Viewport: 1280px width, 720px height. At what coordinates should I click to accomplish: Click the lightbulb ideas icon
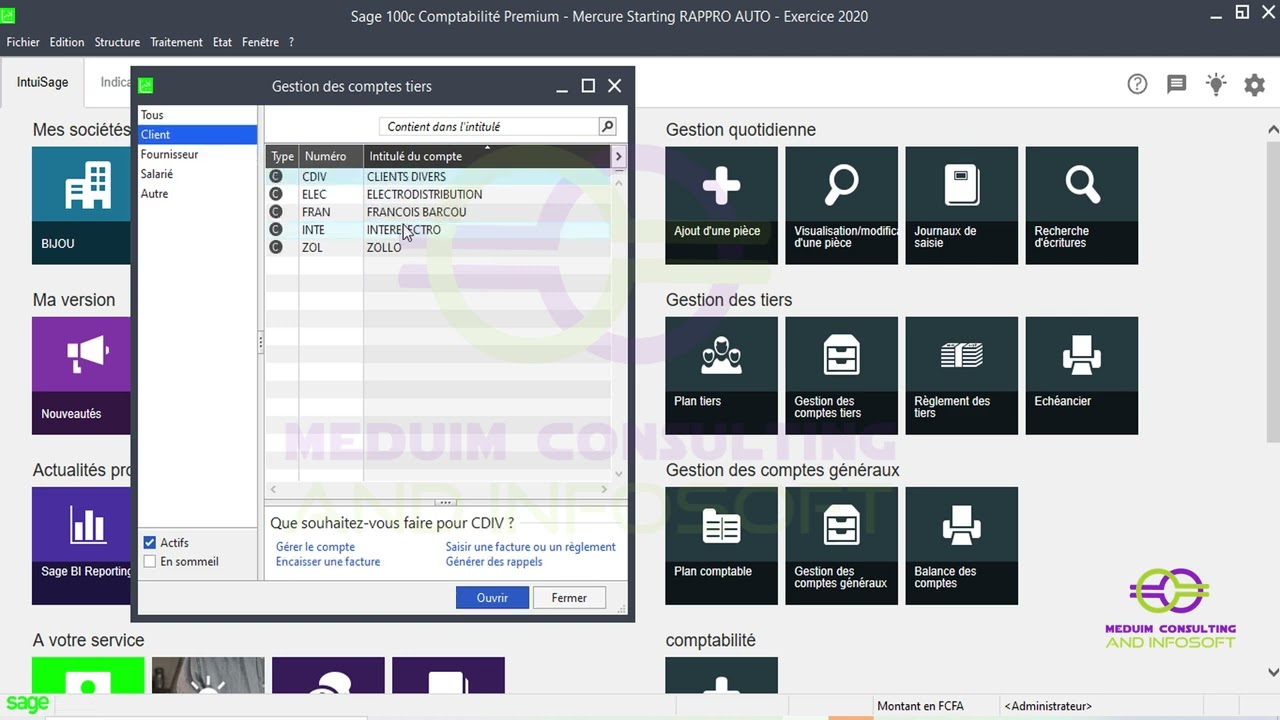point(1215,84)
